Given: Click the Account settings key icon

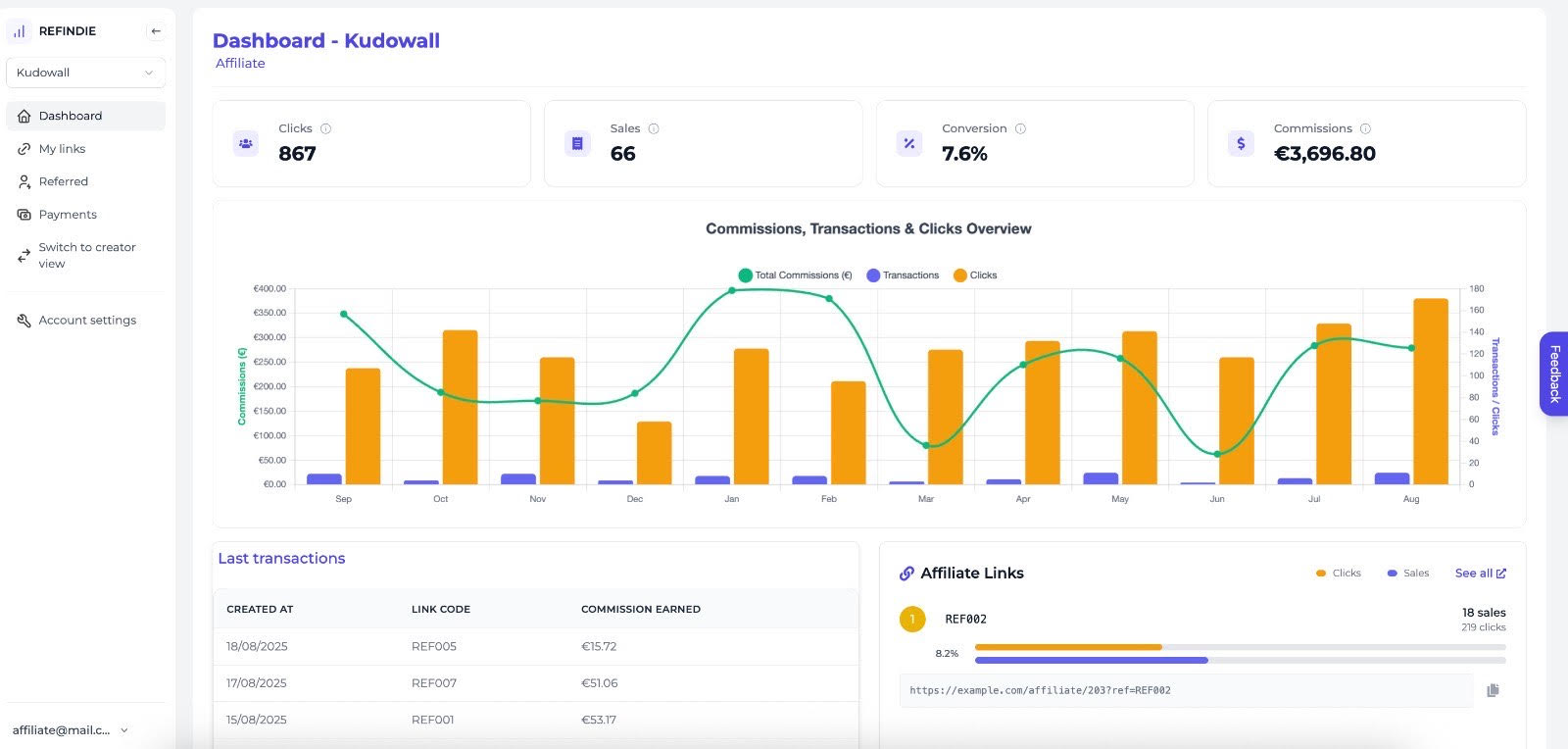Looking at the screenshot, I should (x=24, y=321).
